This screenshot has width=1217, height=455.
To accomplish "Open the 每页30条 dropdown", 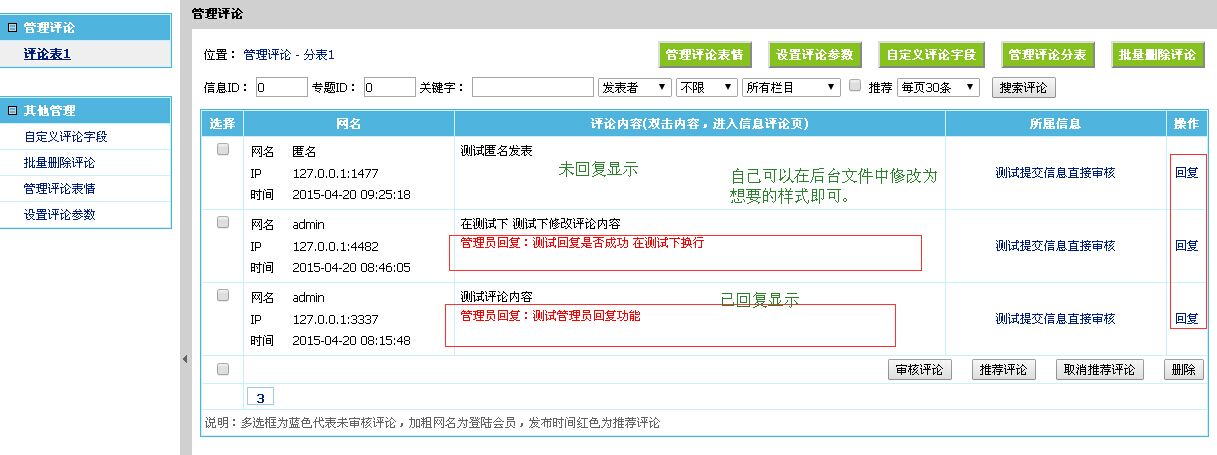I will tap(938, 87).
